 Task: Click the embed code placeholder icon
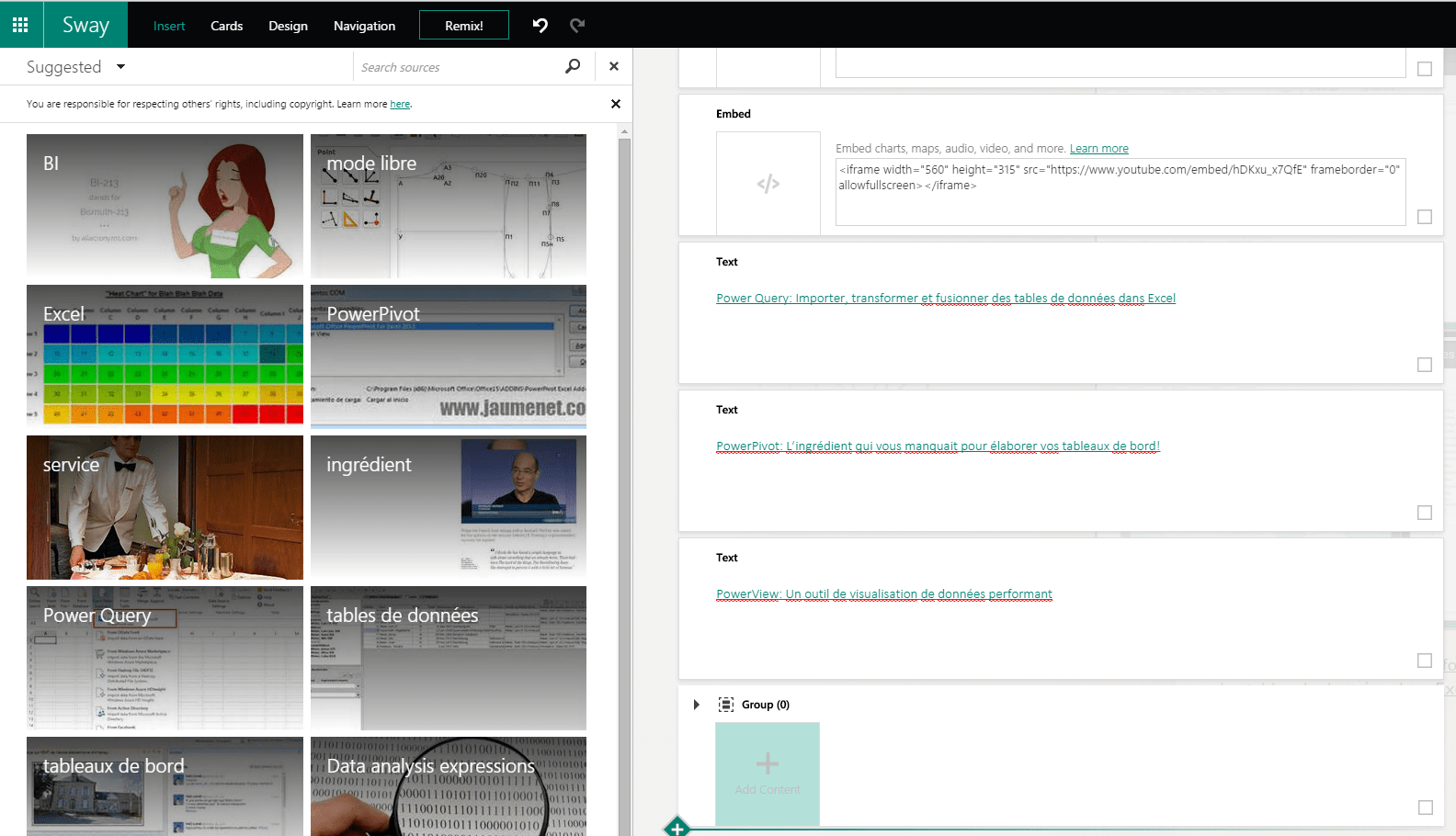pyautogui.click(x=768, y=184)
